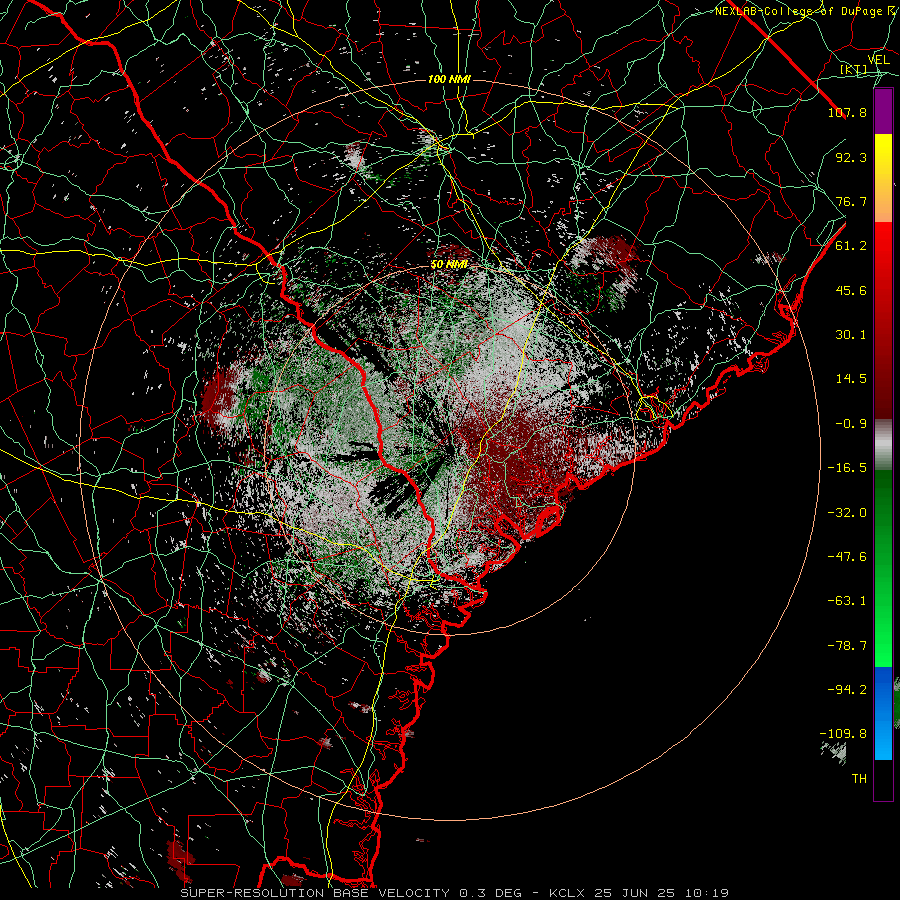Click the -47.6 velocity scale value
The image size is (900, 900).
(x=847, y=557)
